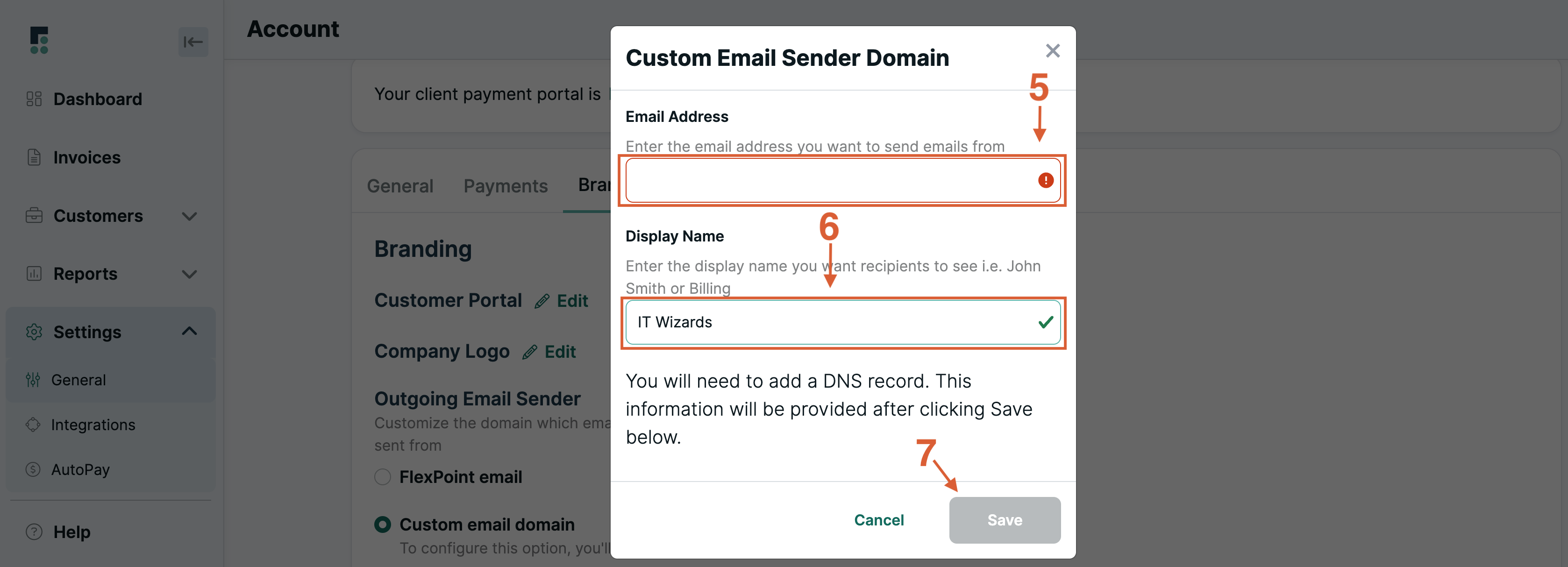This screenshot has width=1568, height=567.
Task: Click the Help question mark icon
Action: (34, 532)
